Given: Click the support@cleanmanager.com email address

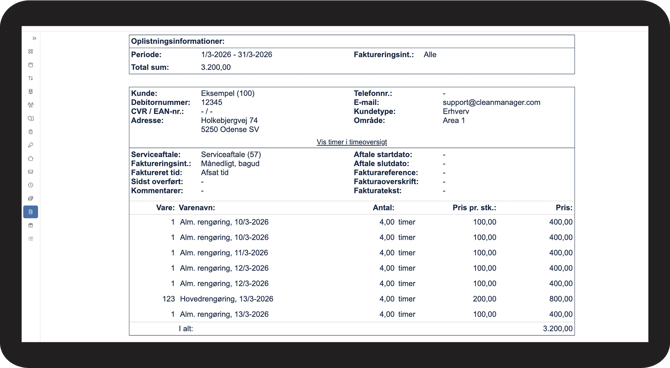Looking at the screenshot, I should (491, 102).
